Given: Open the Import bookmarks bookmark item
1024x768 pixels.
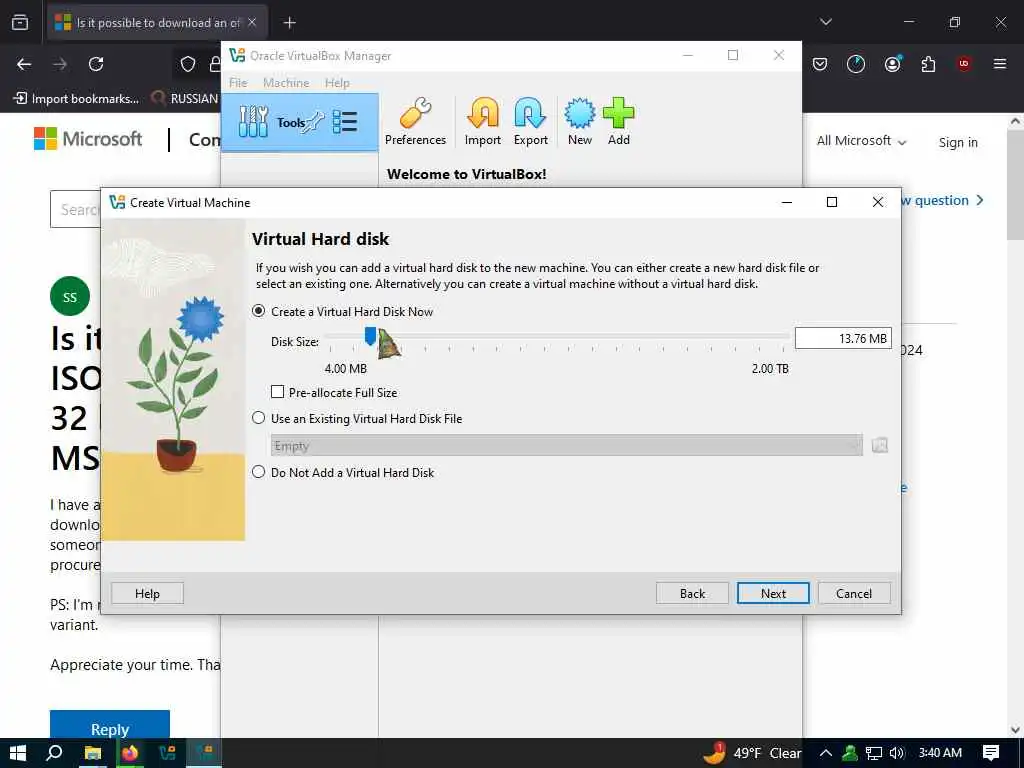Looking at the screenshot, I should (x=76, y=99).
